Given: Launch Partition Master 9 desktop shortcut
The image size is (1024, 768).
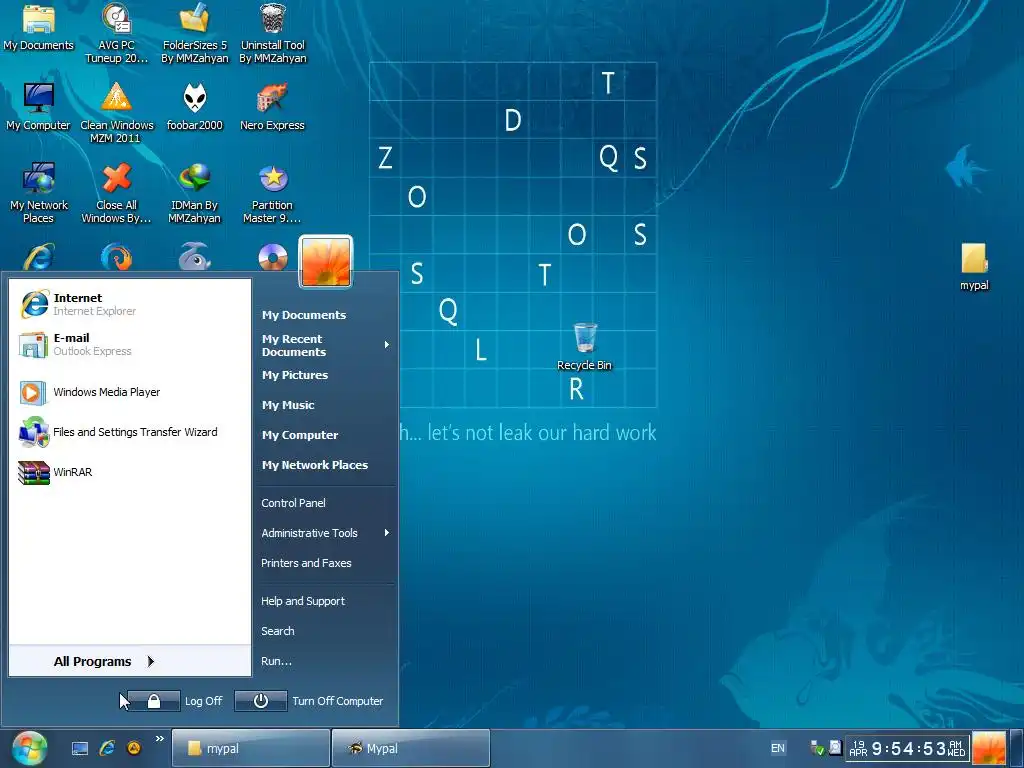Looking at the screenshot, I should 272,193.
